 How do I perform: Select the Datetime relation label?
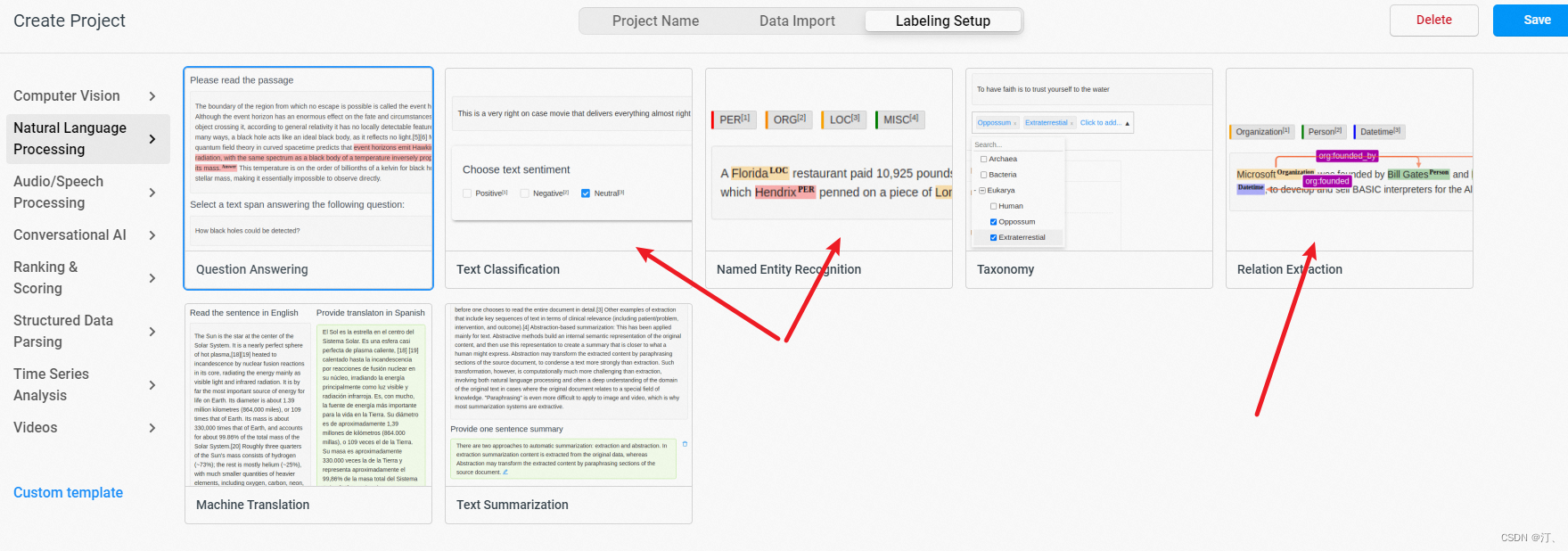click(1379, 132)
